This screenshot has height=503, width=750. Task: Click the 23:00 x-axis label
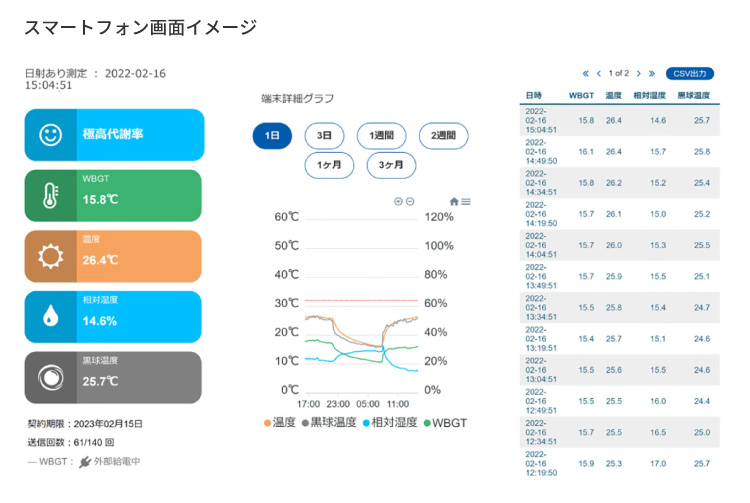[338, 404]
